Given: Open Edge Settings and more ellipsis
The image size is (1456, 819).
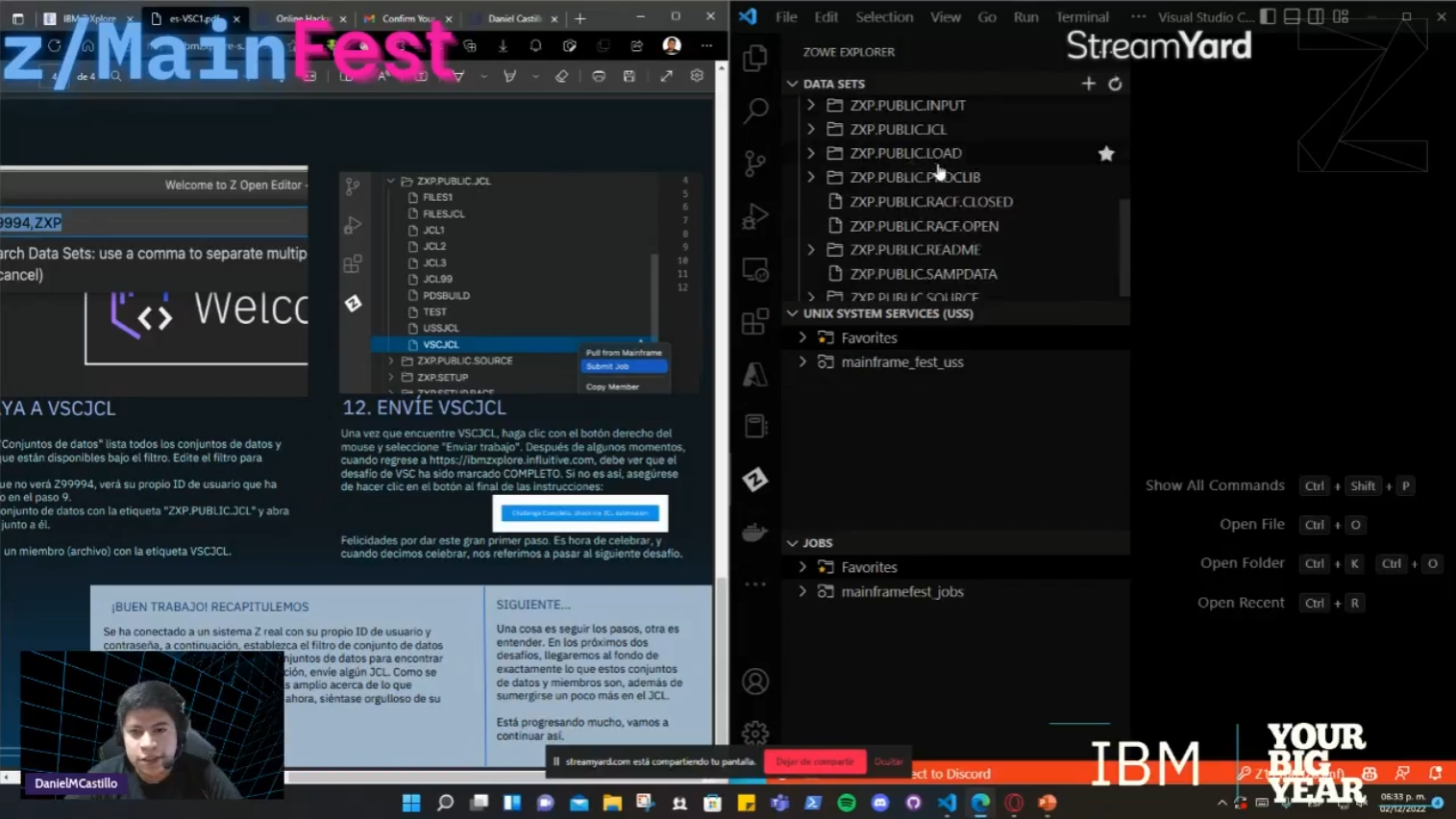Looking at the screenshot, I should click(706, 45).
